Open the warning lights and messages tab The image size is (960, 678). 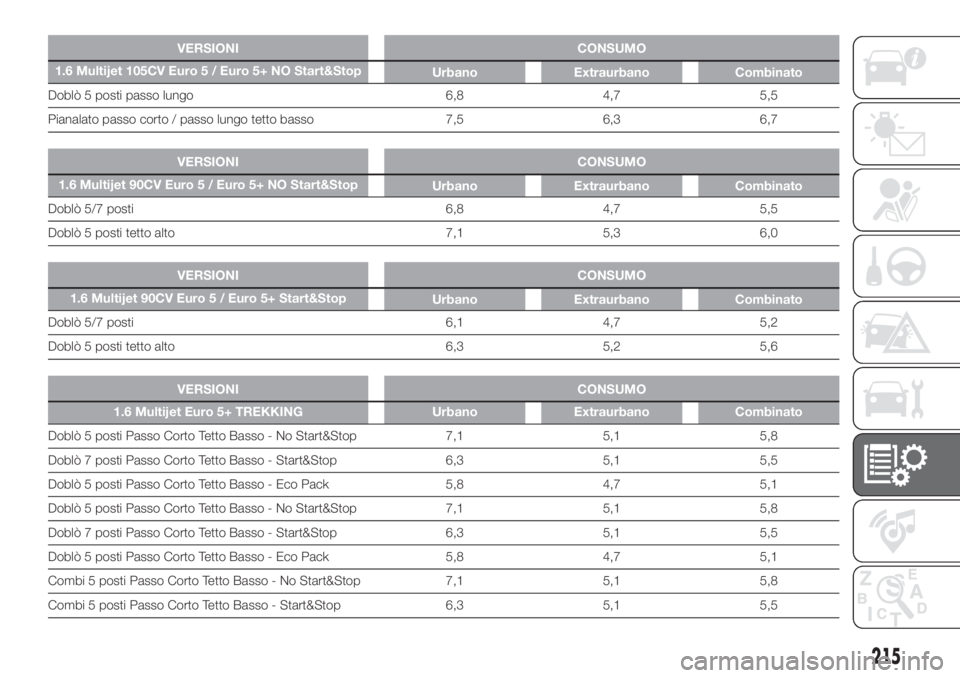tap(906, 134)
